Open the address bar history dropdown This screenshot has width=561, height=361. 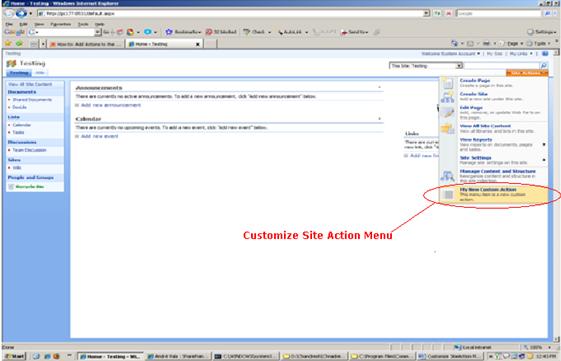coord(426,14)
